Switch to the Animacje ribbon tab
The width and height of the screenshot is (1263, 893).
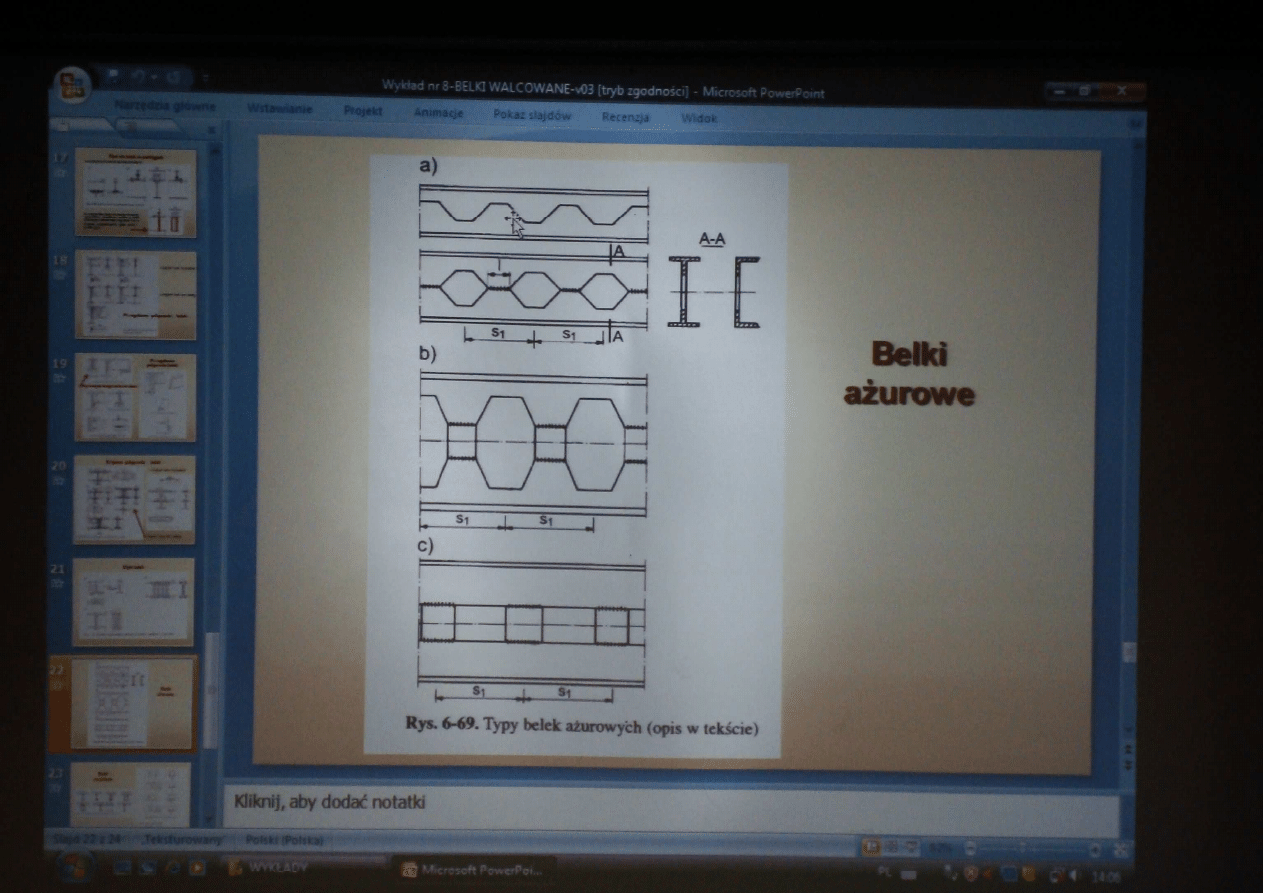pyautogui.click(x=438, y=113)
